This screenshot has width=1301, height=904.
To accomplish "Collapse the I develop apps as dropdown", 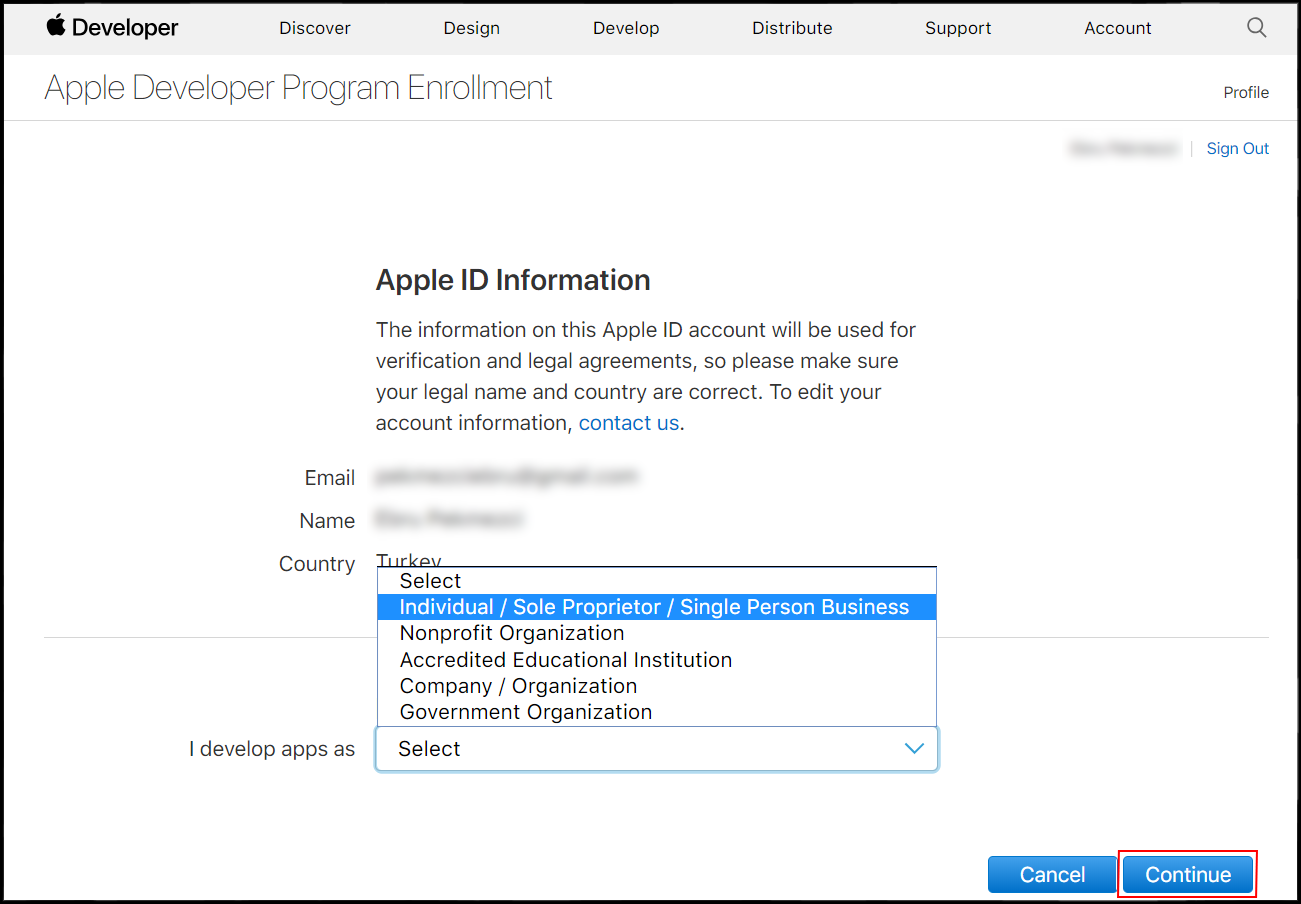I will pyautogui.click(x=656, y=749).
